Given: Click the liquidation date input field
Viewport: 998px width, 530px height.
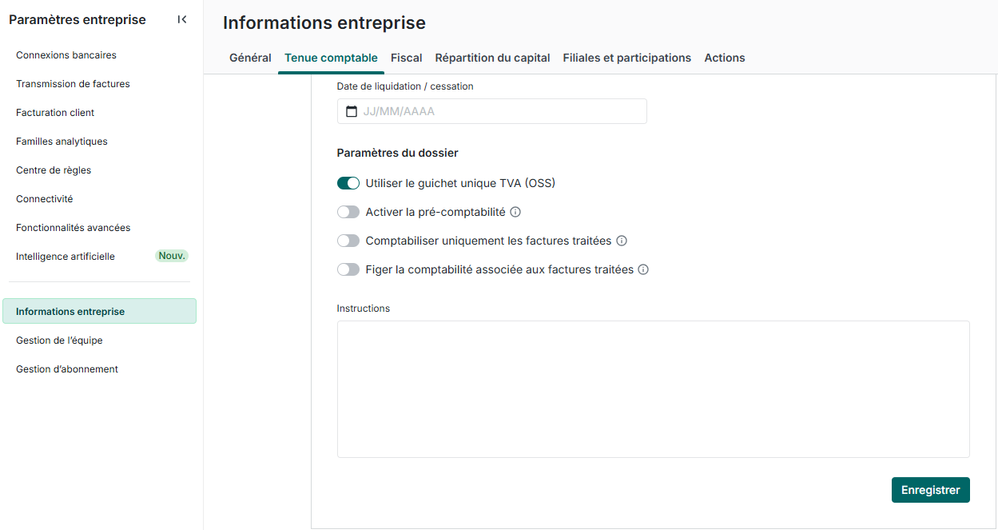Looking at the screenshot, I should tap(500, 112).
